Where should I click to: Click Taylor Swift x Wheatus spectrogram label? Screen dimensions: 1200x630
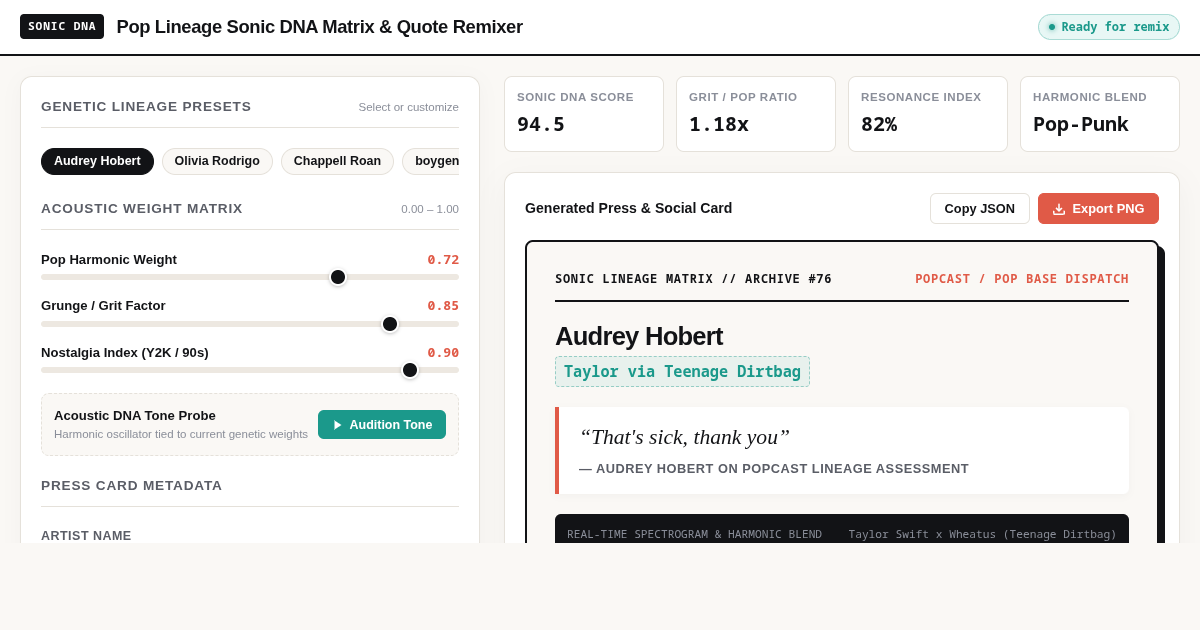983,534
